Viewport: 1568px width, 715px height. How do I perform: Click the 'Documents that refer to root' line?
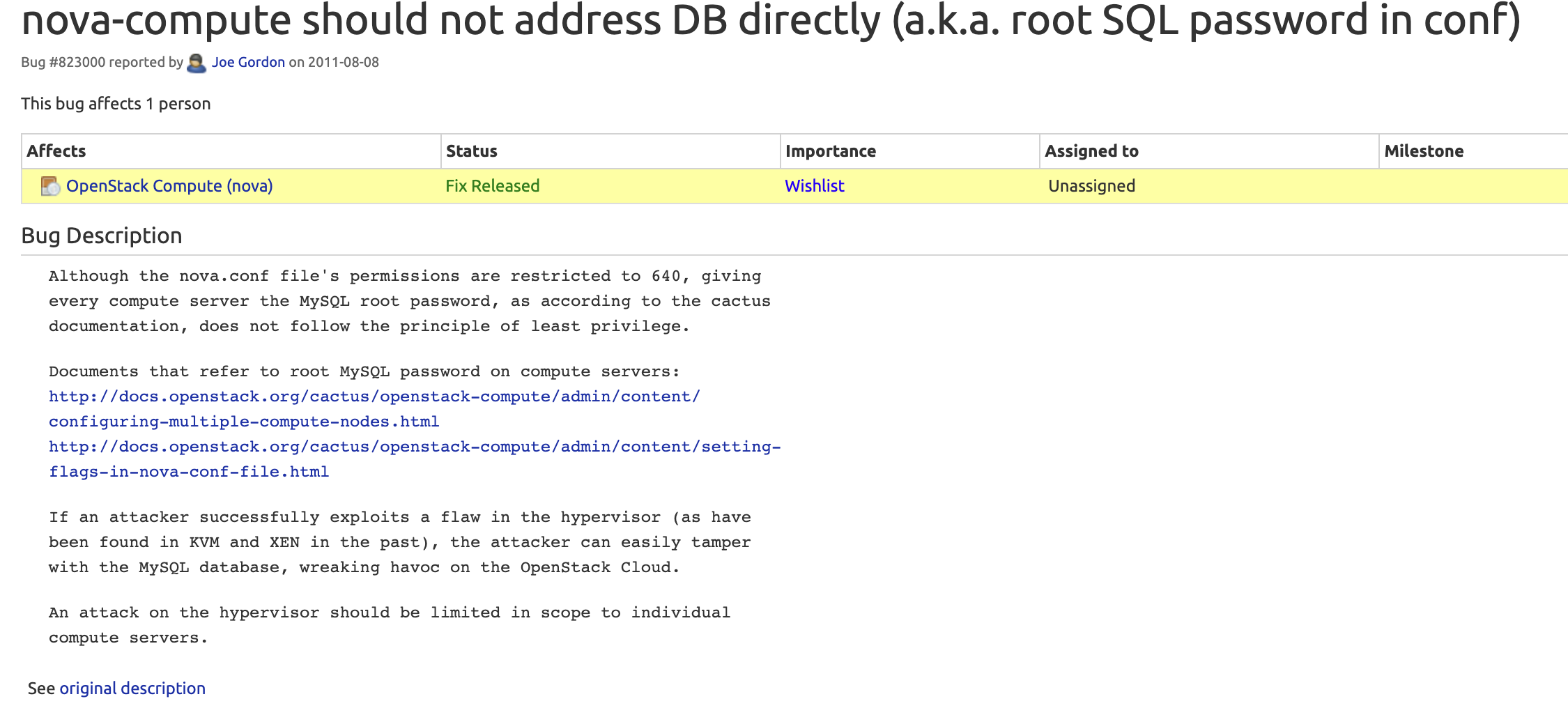click(x=364, y=371)
